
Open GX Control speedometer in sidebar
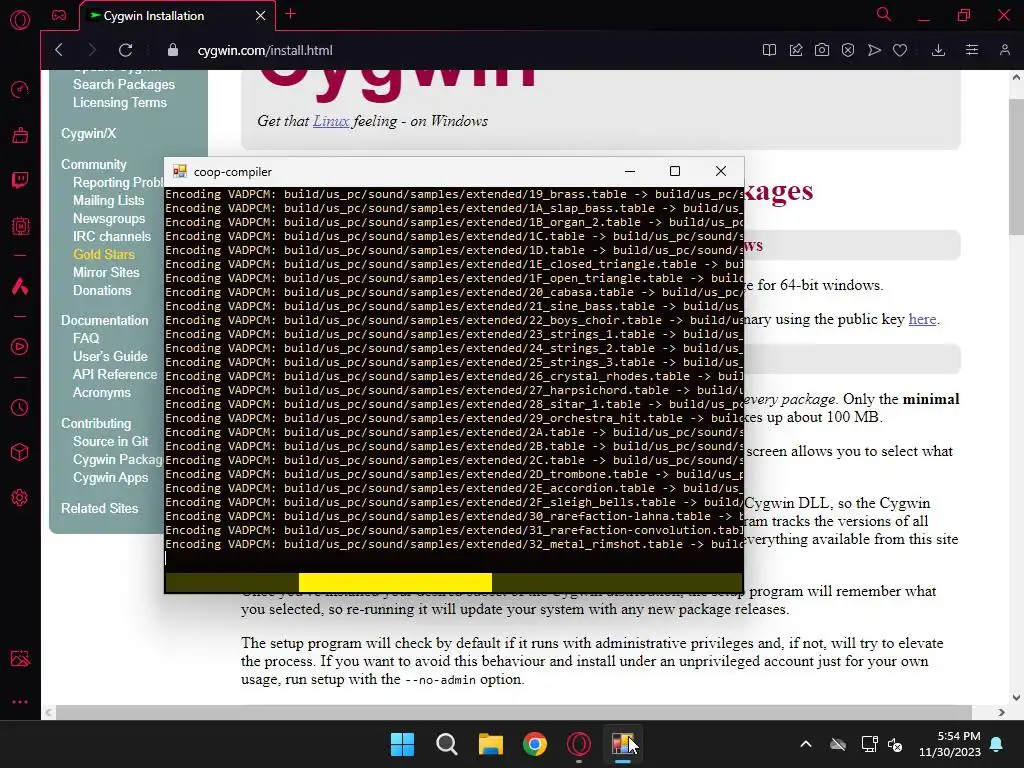(x=20, y=89)
